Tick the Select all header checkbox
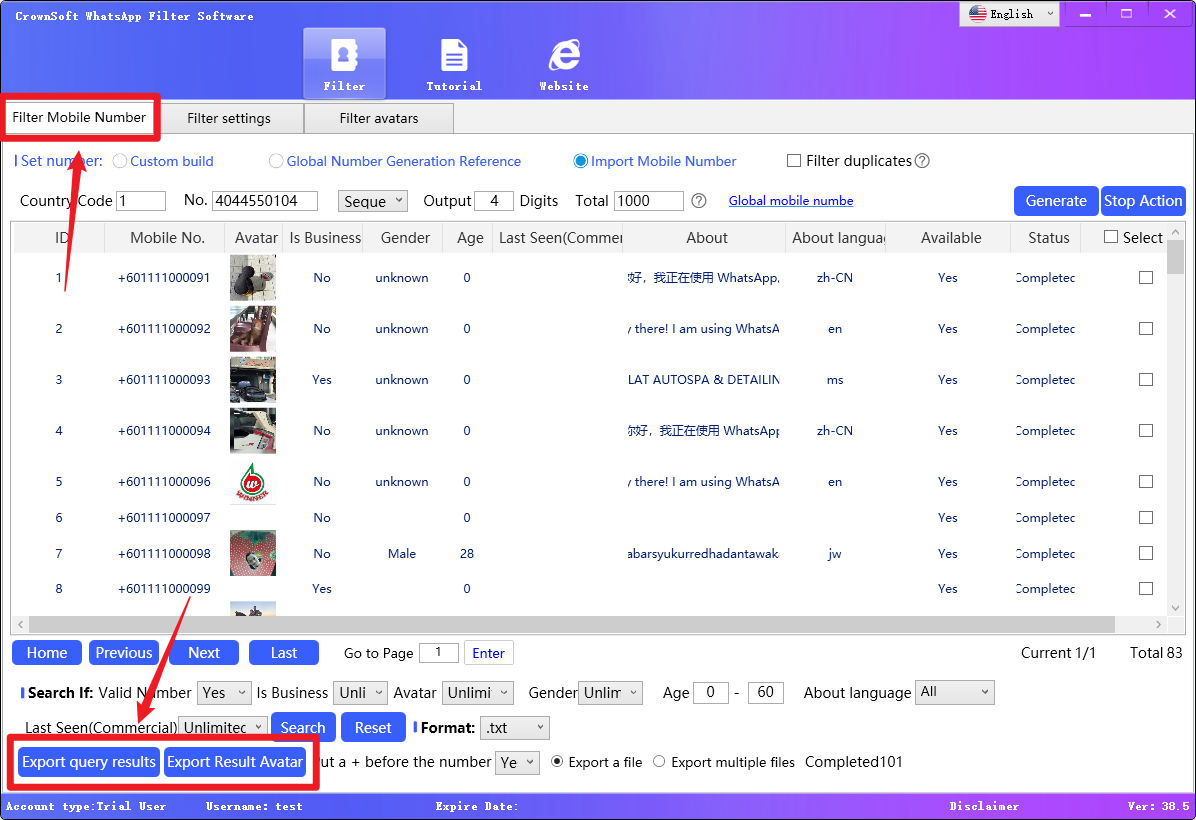The height and width of the screenshot is (820, 1196). pos(1111,237)
